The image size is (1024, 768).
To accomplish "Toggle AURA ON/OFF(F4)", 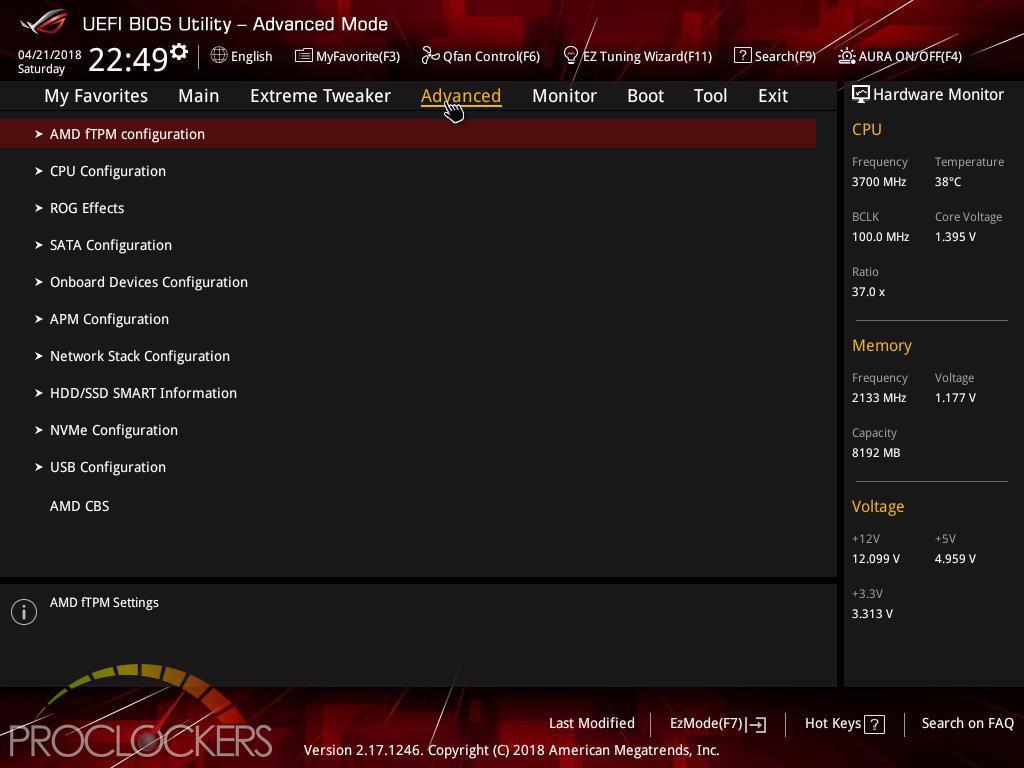I will click(x=910, y=56).
